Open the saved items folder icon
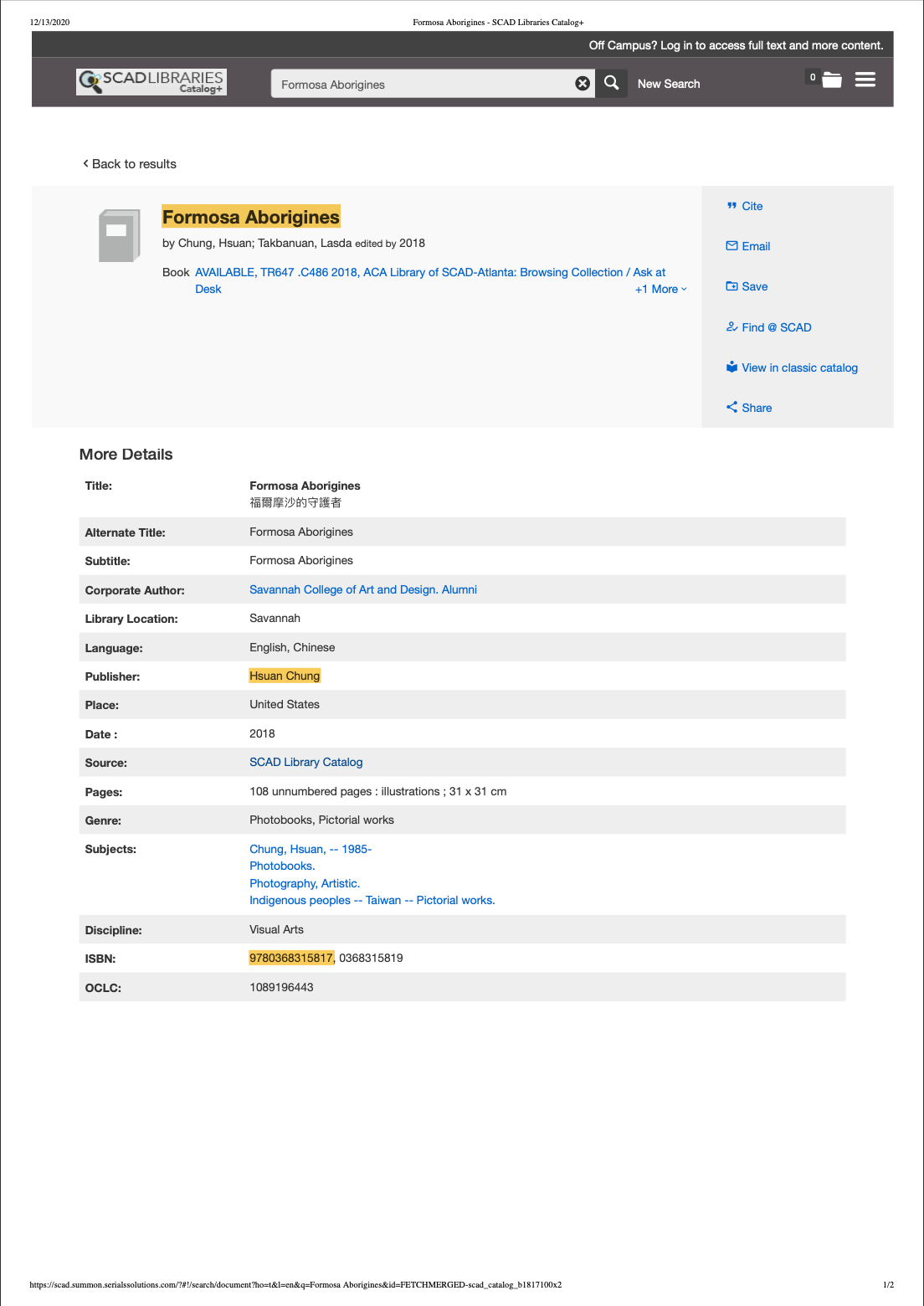 tap(832, 80)
